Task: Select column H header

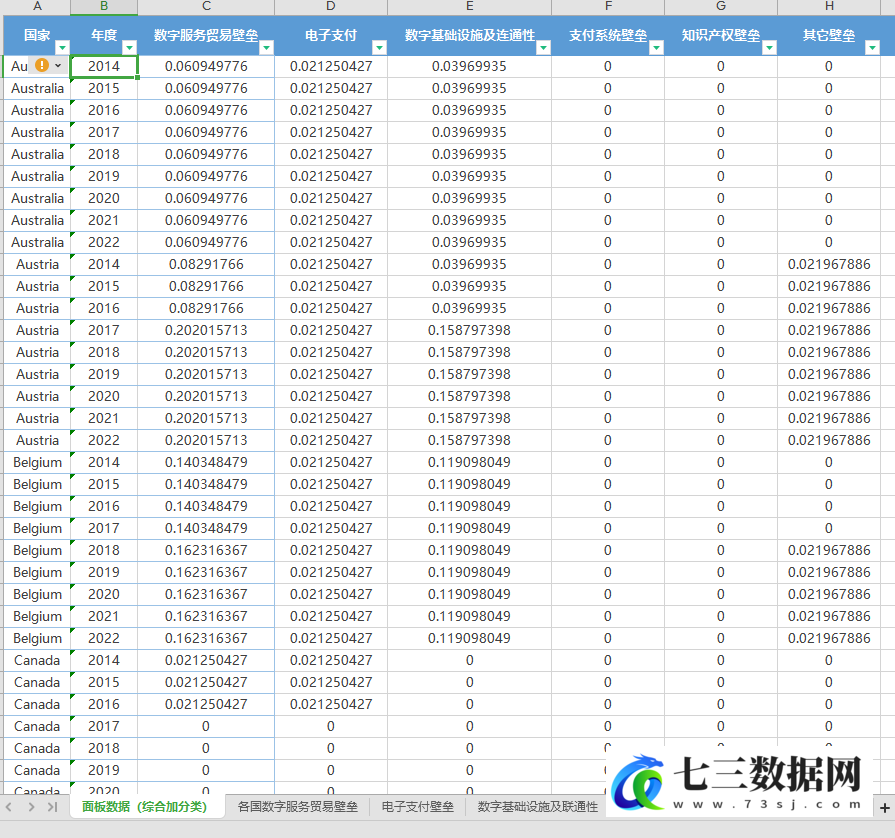Action: tap(829, 7)
